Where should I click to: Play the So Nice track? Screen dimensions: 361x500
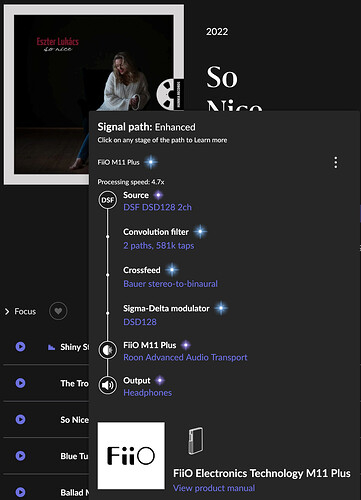tap(20, 419)
